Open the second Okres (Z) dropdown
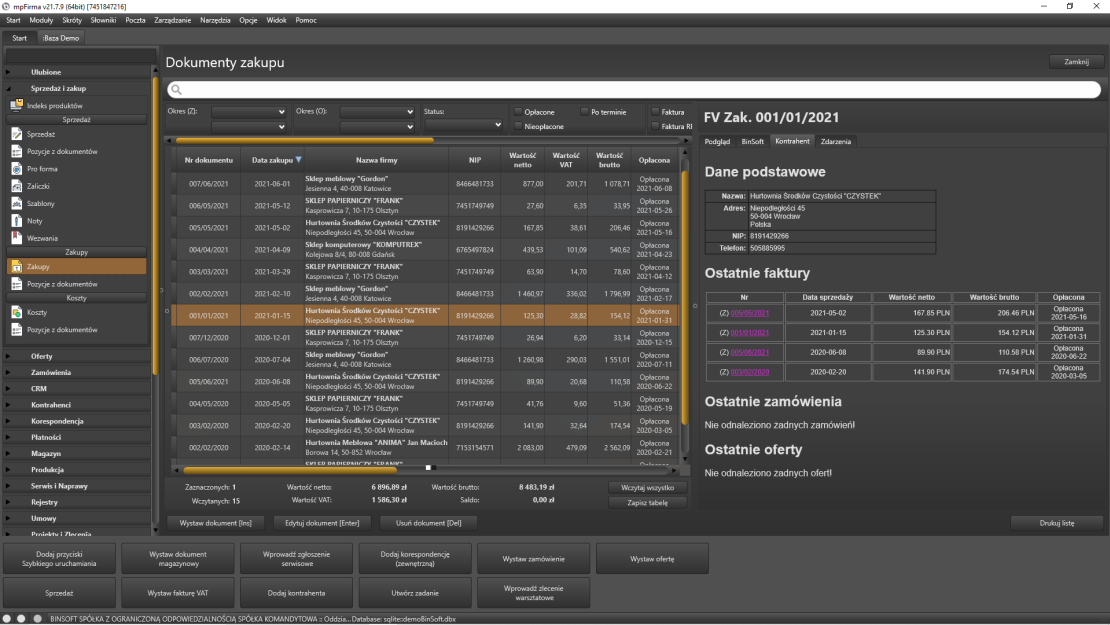Image resolution: width=1110 pixels, height=625 pixels. click(x=248, y=127)
